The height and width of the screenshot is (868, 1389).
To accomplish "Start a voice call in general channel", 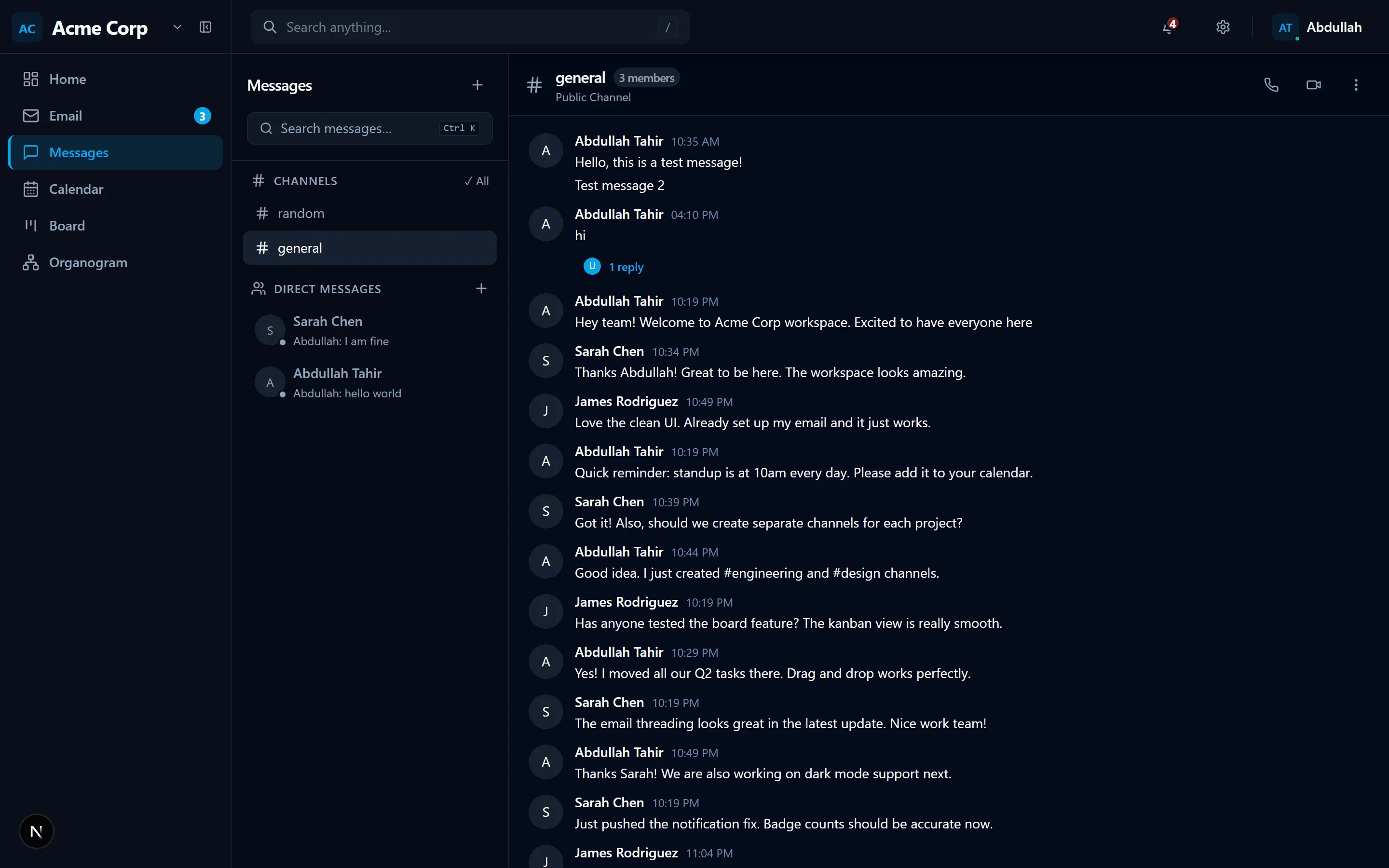I will click(1271, 85).
